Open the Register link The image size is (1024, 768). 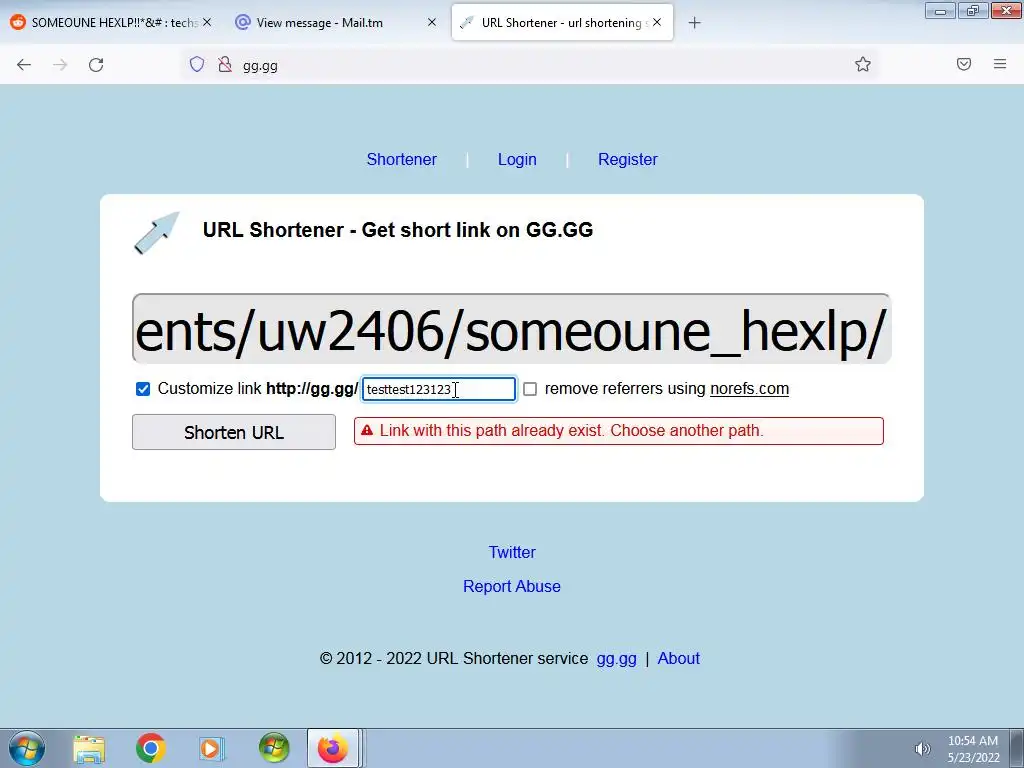tap(628, 159)
